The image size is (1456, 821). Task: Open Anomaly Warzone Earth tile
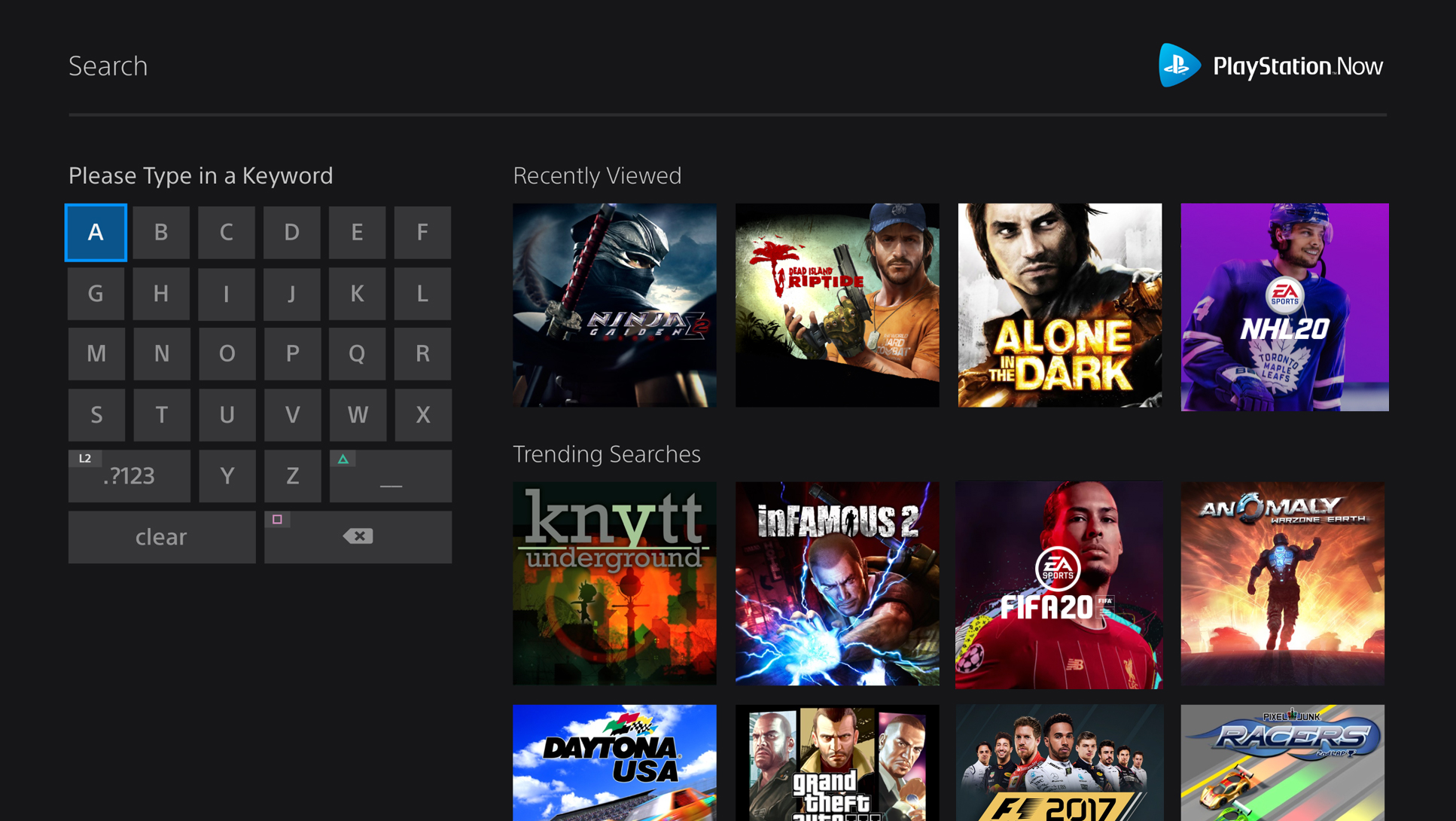pos(1282,584)
